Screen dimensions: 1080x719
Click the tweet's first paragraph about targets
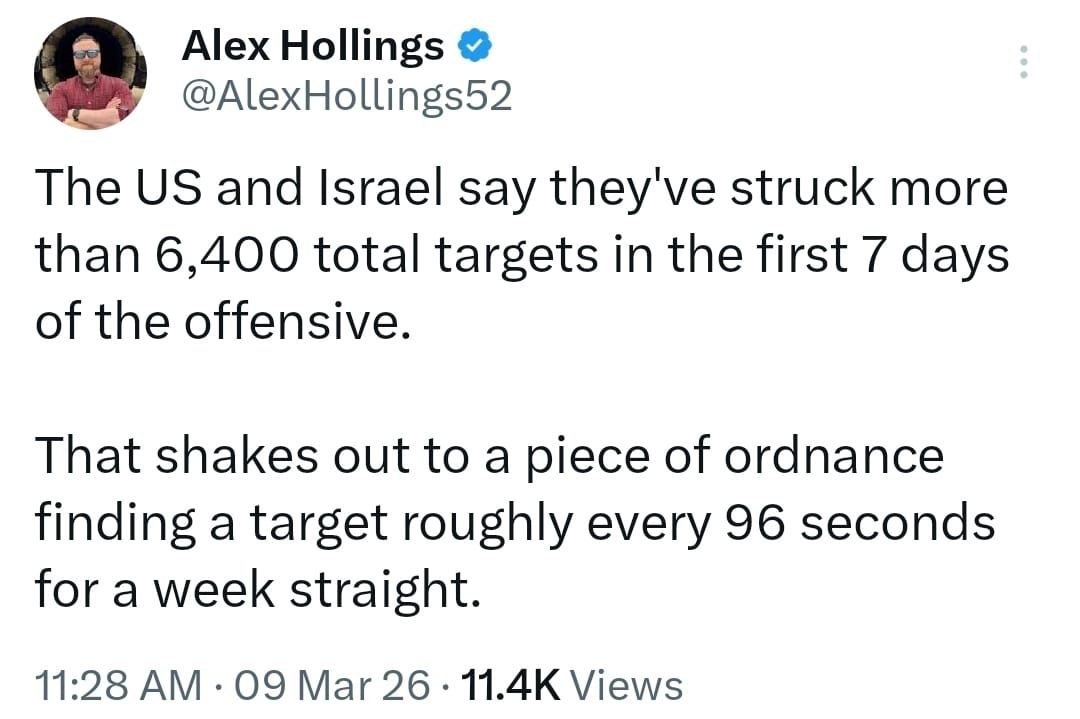click(x=520, y=255)
